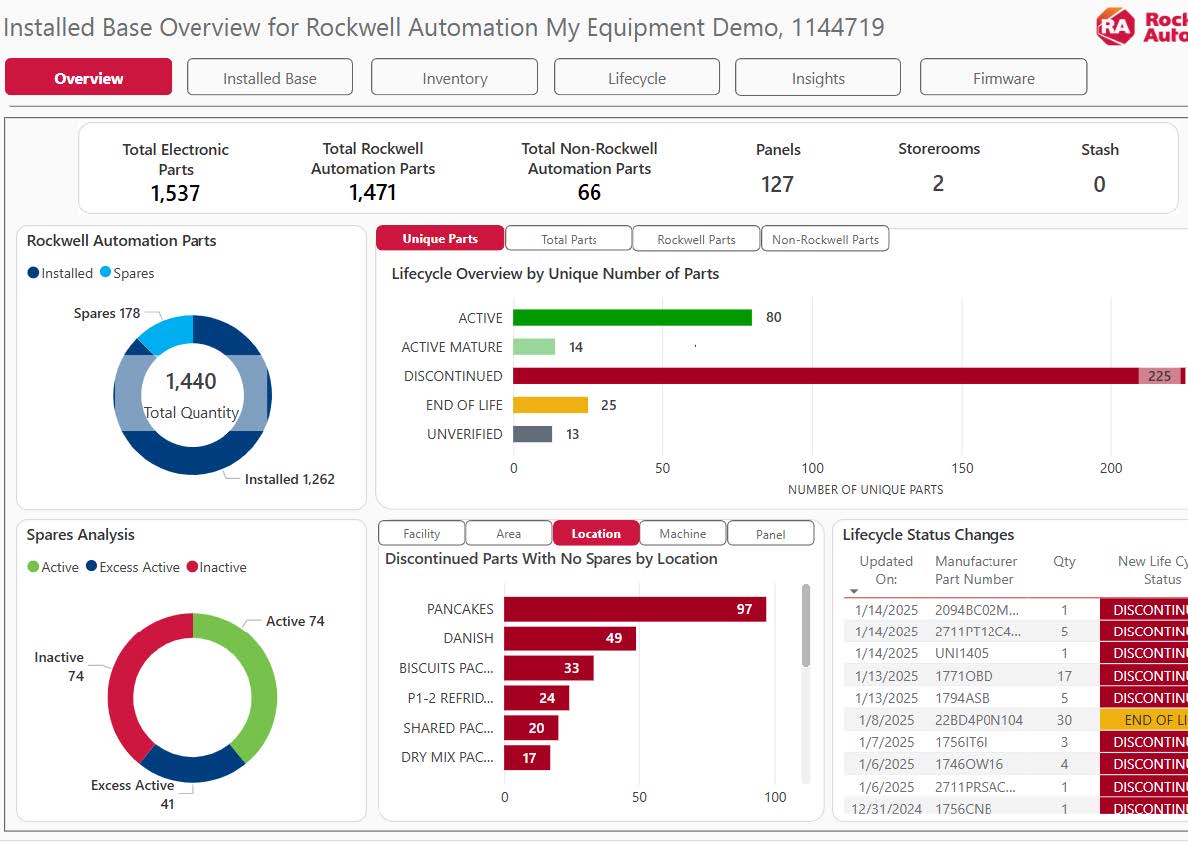
Task: Click the Rockwell Automation RA logo
Action: [x=1116, y=26]
